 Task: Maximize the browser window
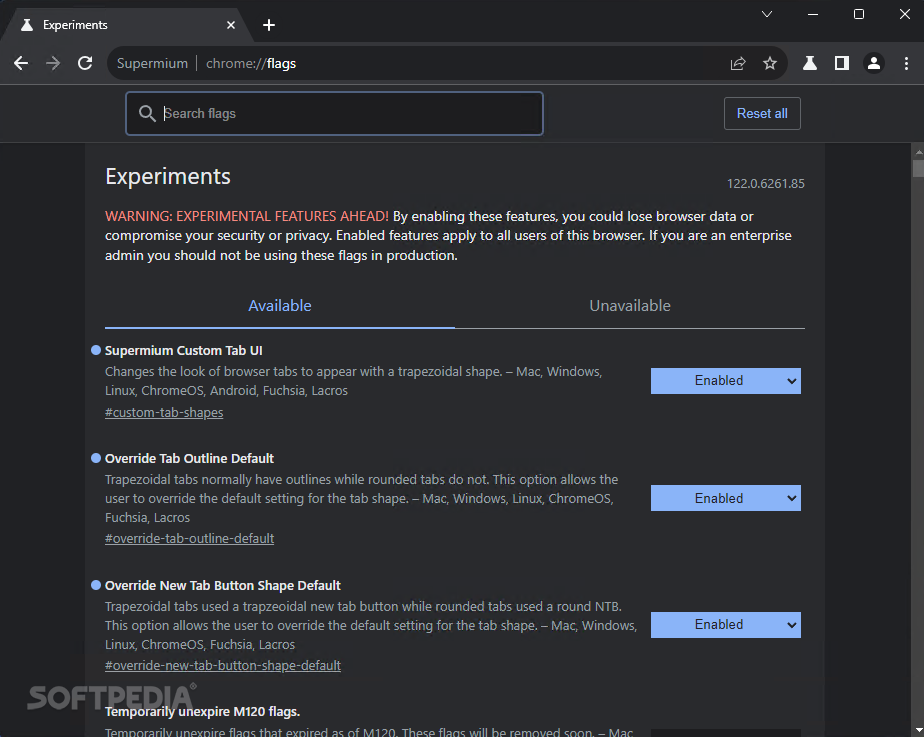pos(859,14)
